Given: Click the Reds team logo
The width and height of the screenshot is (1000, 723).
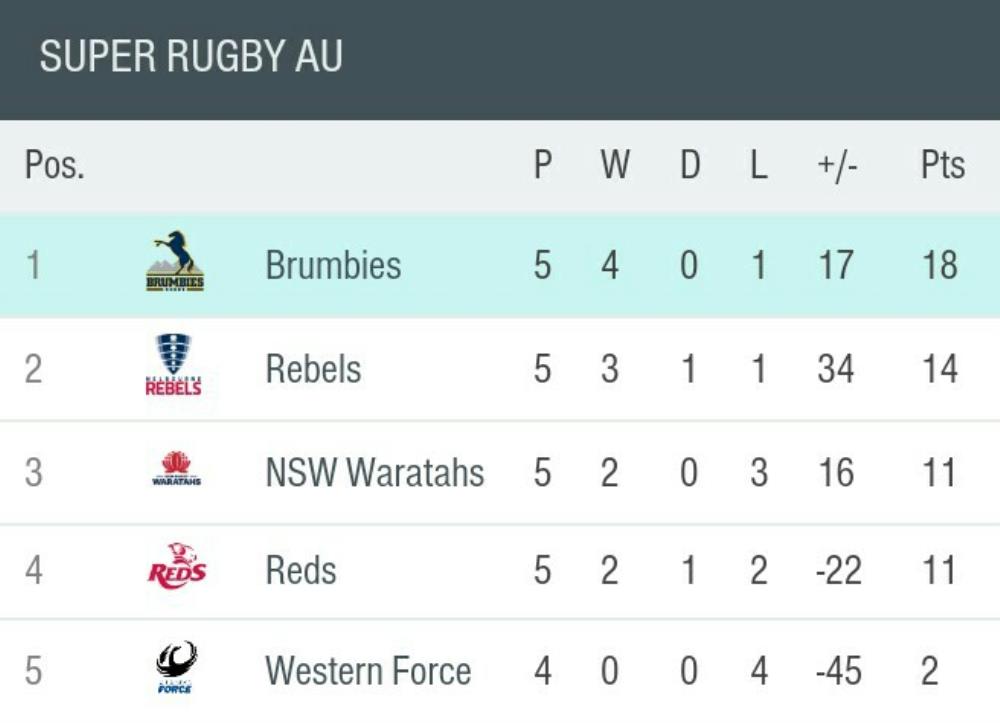Looking at the screenshot, I should (x=177, y=567).
